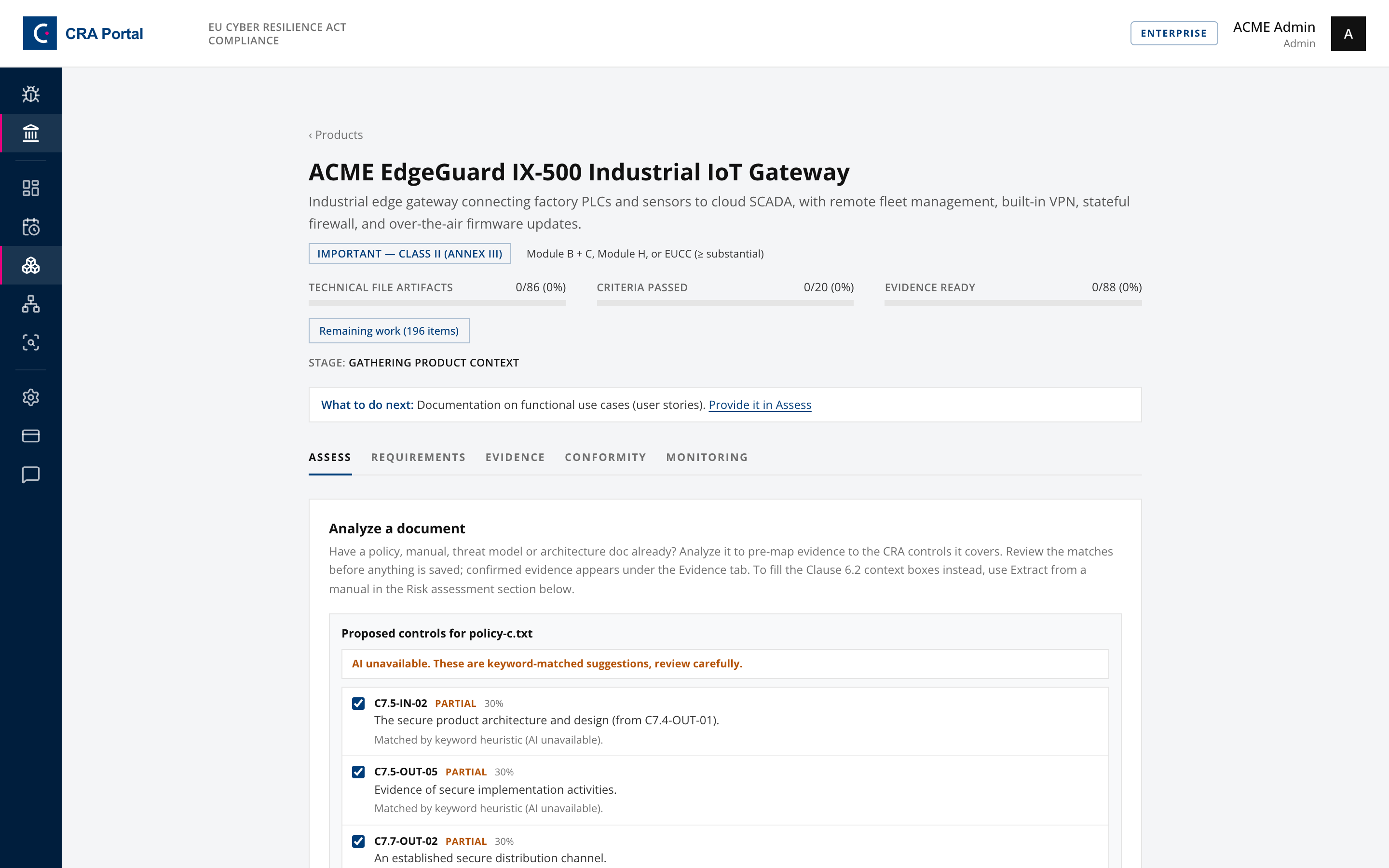Open the dashboard grid sidebar icon
1389x868 pixels.
30,188
